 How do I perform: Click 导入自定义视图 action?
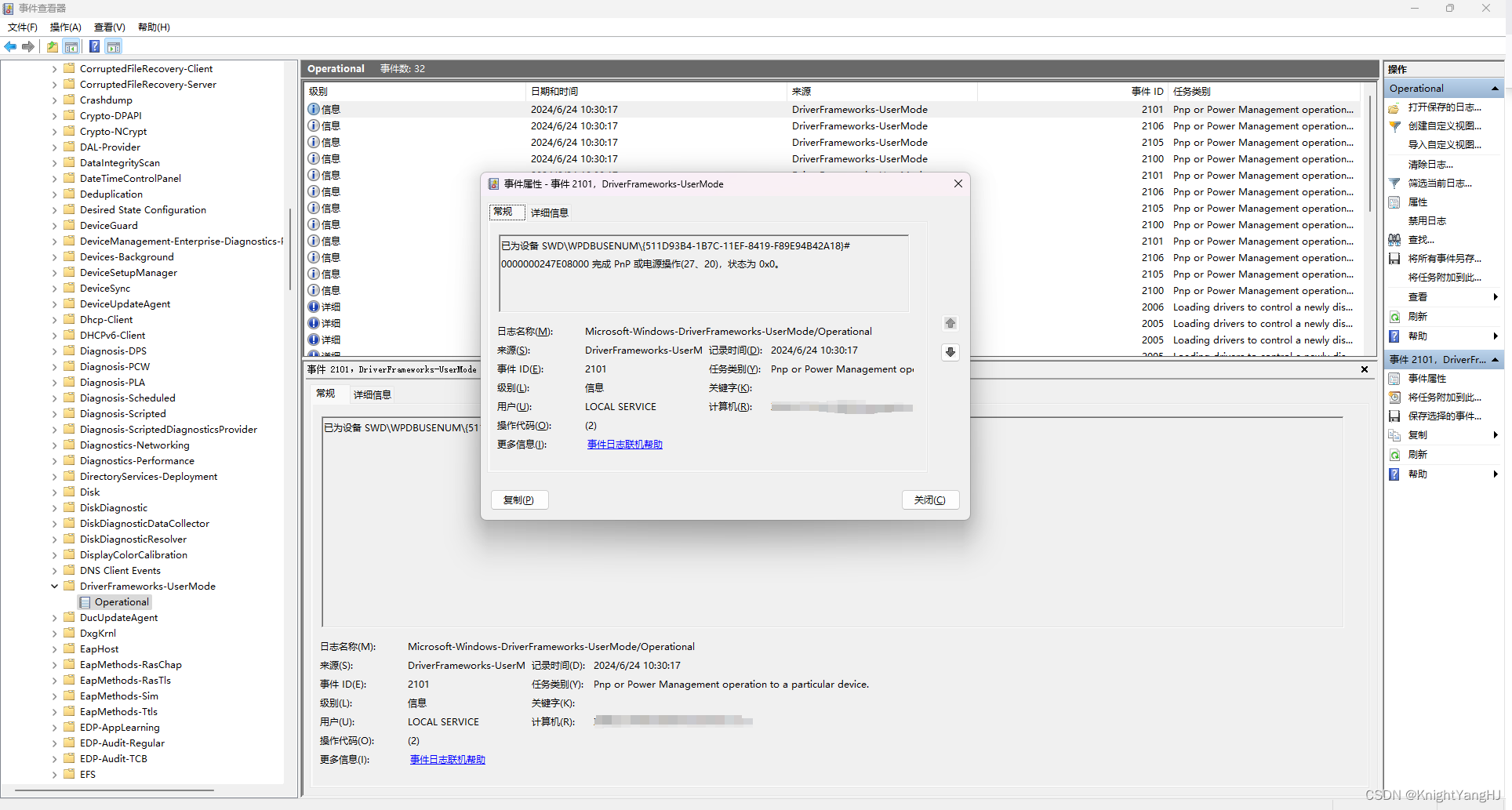pyautogui.click(x=1445, y=145)
